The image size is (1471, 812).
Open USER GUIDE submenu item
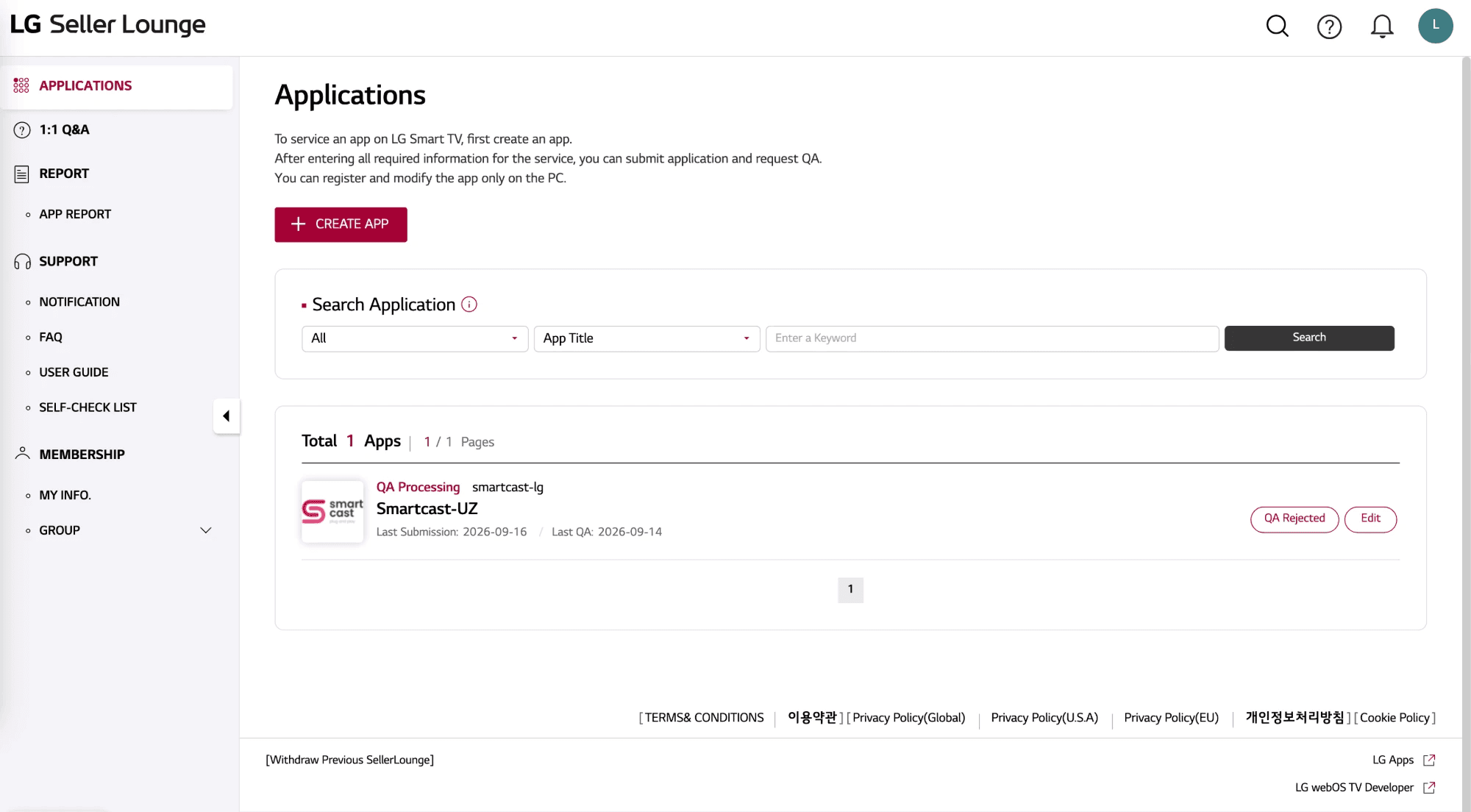pyautogui.click(x=74, y=372)
